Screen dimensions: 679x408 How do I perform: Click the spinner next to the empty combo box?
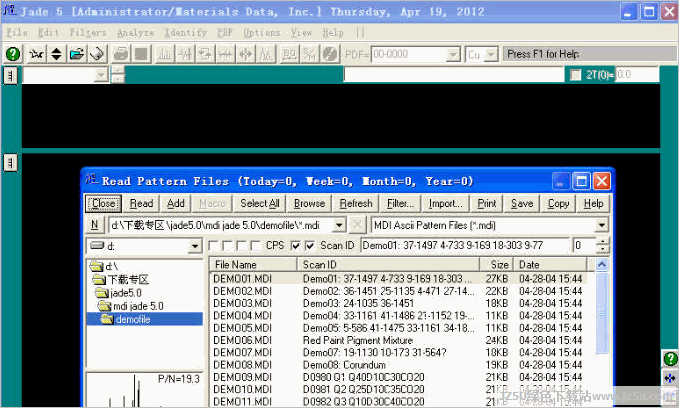pyautogui.click(x=118, y=75)
